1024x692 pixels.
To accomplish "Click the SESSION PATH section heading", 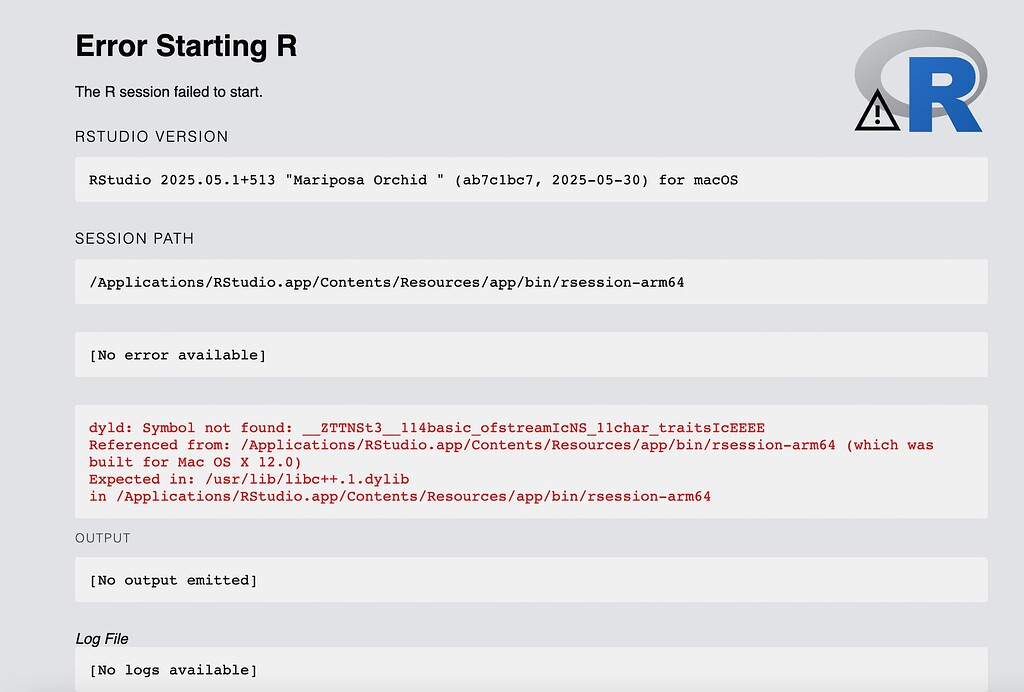I will (x=134, y=238).
